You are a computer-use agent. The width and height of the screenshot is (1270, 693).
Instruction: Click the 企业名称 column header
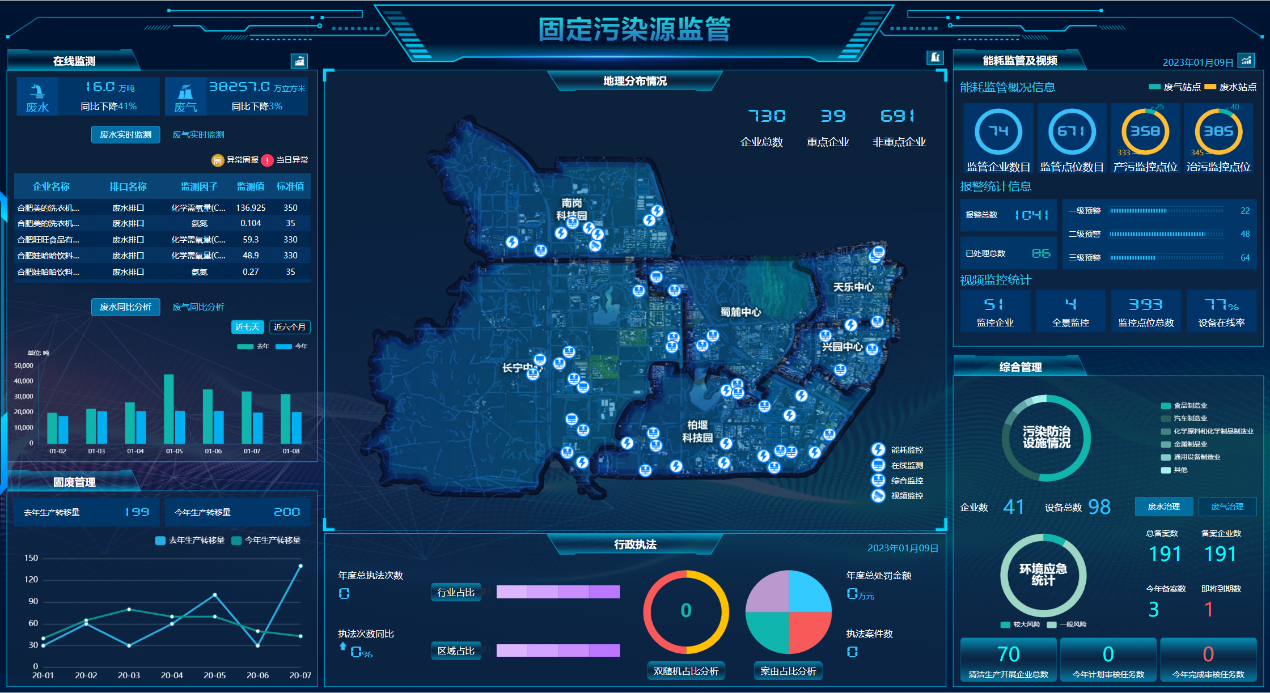click(x=51, y=187)
